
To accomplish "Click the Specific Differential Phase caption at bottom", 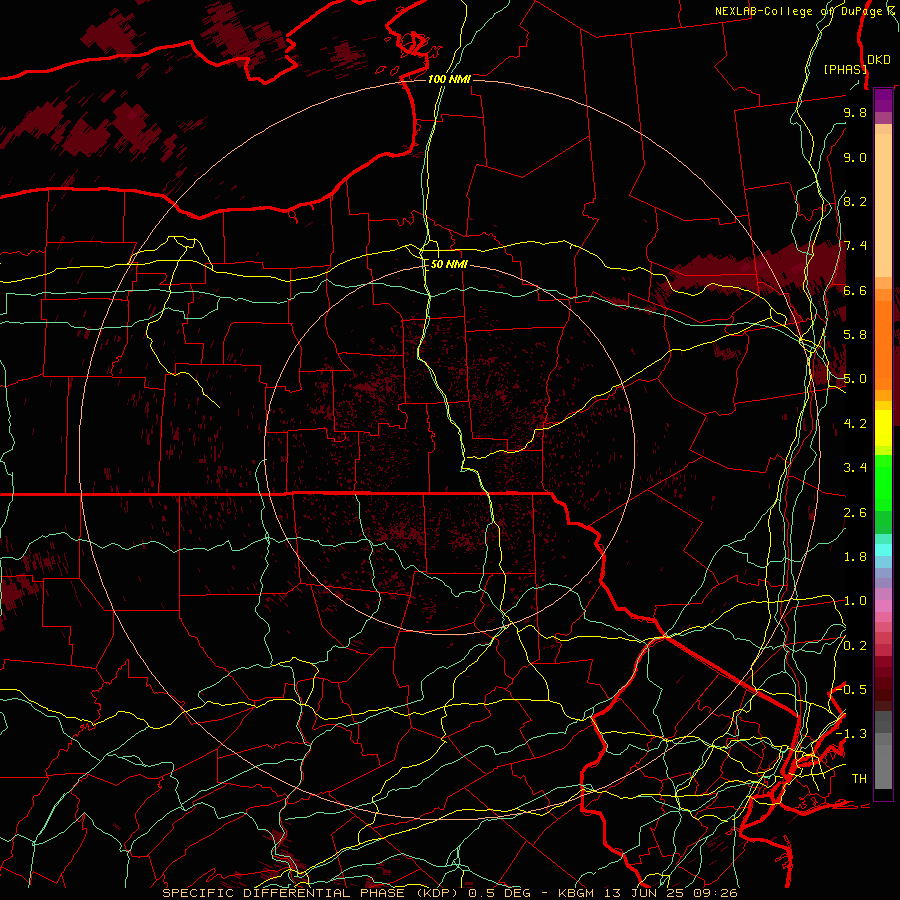I will tap(449, 893).
